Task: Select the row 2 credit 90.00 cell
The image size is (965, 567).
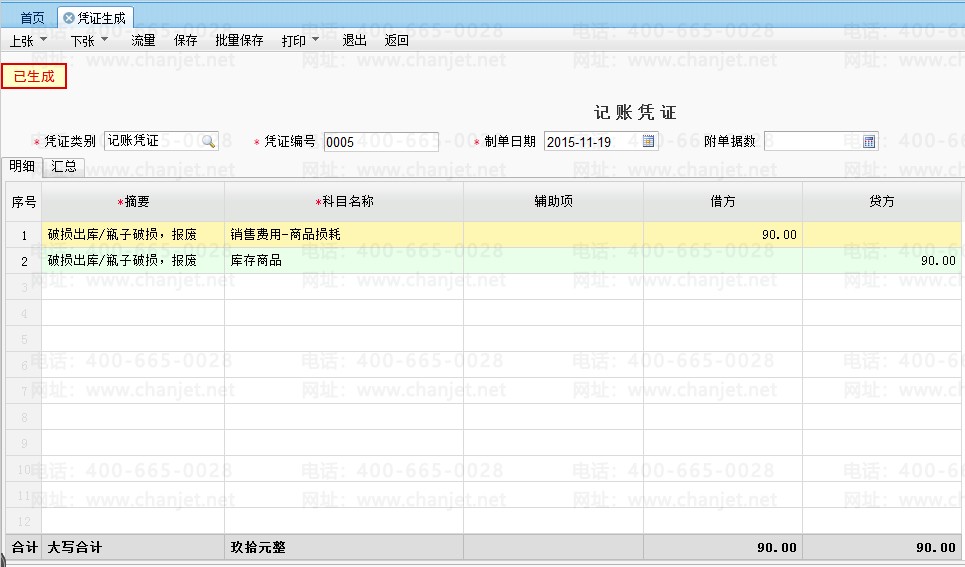Action: click(x=881, y=261)
